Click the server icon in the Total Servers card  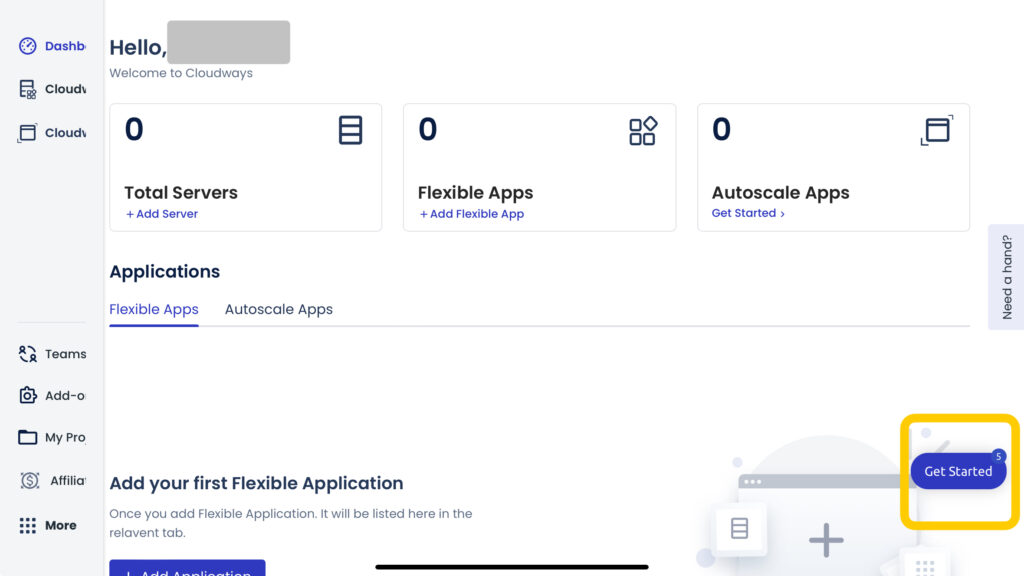pyautogui.click(x=351, y=130)
